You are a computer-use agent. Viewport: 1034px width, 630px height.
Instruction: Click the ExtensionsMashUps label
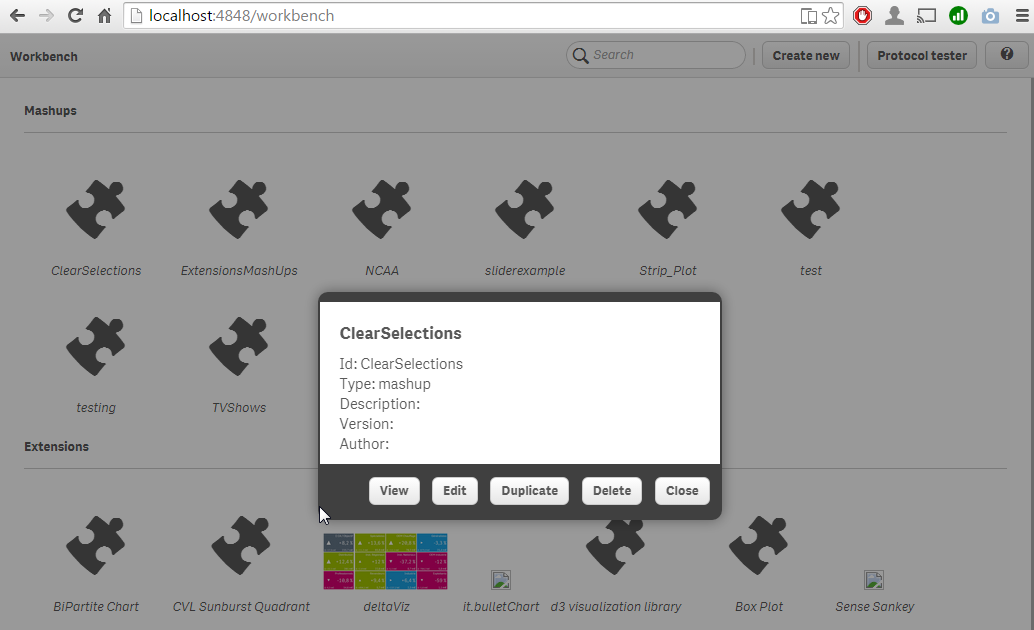(x=239, y=270)
